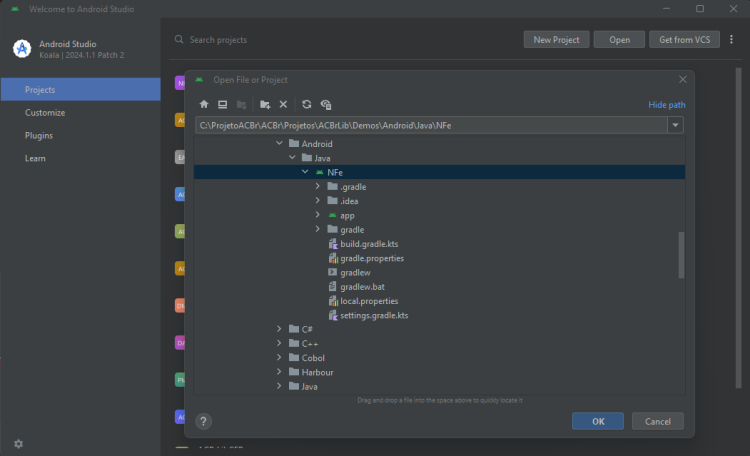
Task: Go to the Home directory icon
Action: [x=204, y=104]
